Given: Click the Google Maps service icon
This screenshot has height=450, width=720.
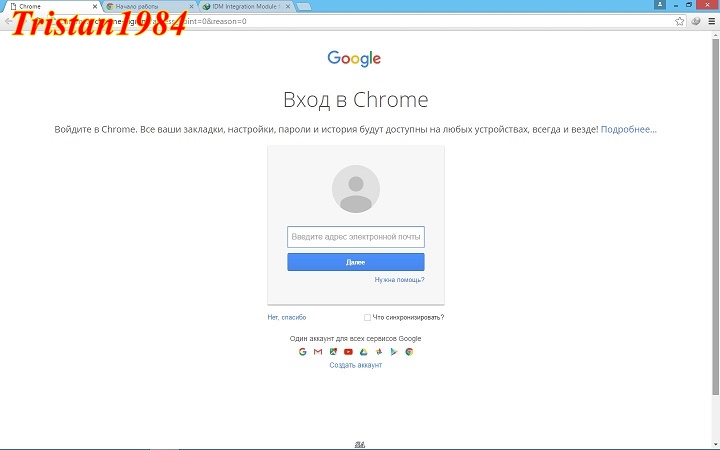Looking at the screenshot, I should point(333,352).
